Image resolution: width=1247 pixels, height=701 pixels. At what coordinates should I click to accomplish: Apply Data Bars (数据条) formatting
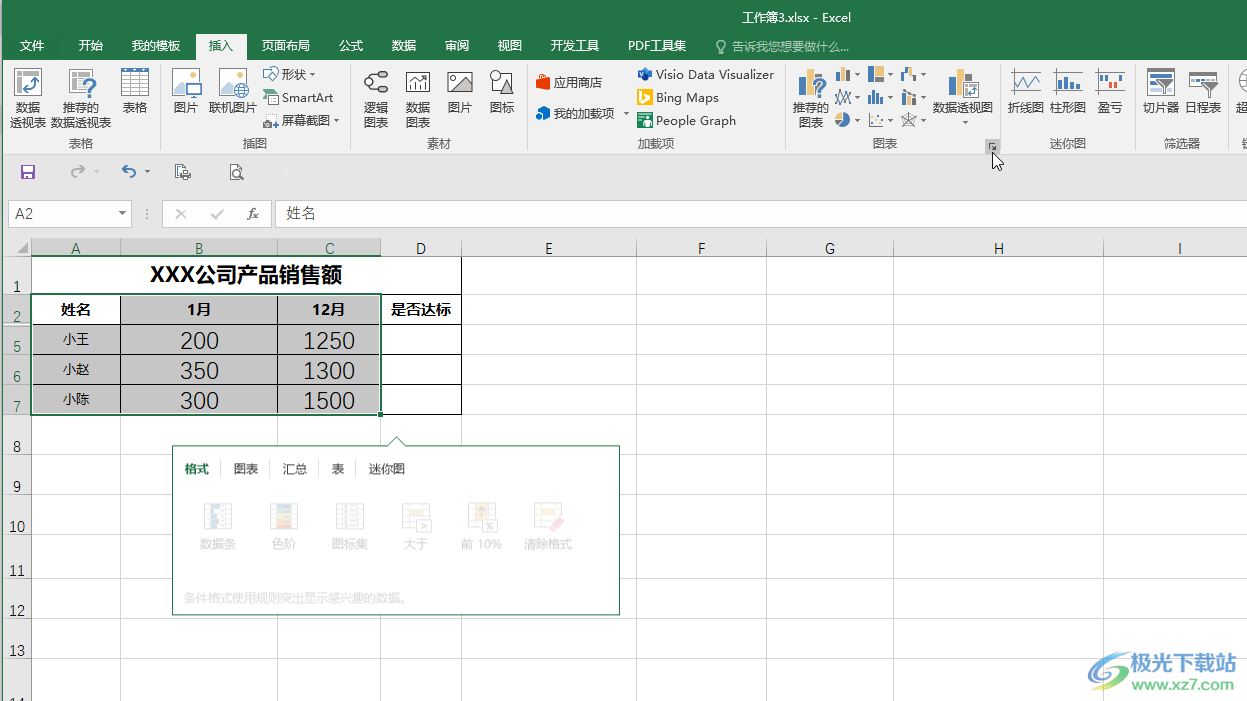(x=218, y=527)
